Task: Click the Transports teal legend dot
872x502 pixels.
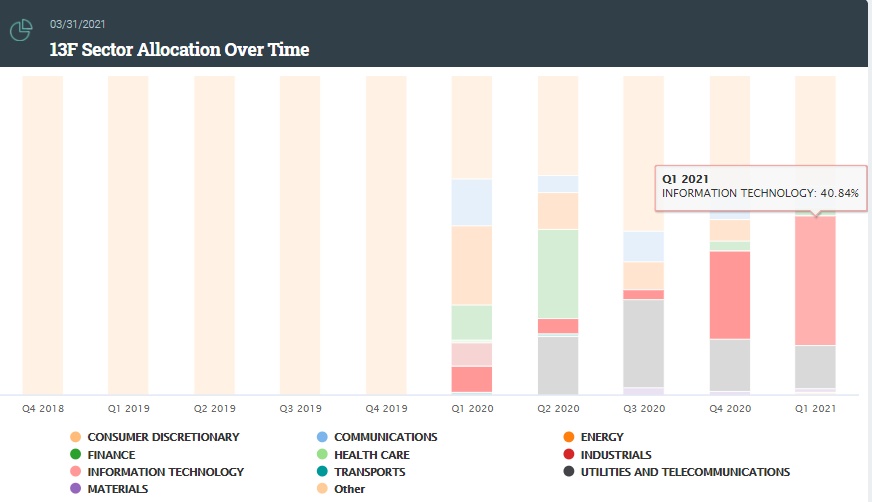Action: 321,472
